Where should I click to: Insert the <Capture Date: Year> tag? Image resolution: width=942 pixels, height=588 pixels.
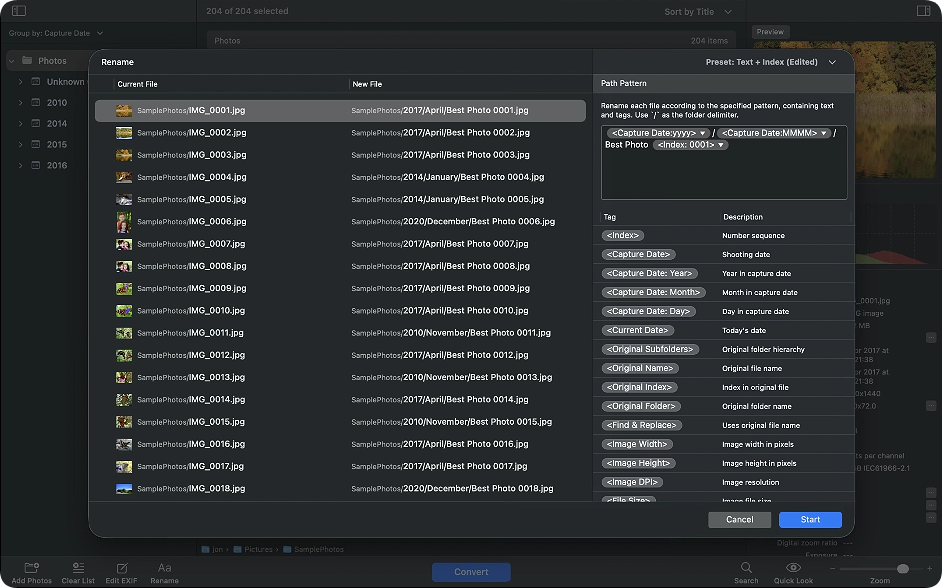coord(649,273)
